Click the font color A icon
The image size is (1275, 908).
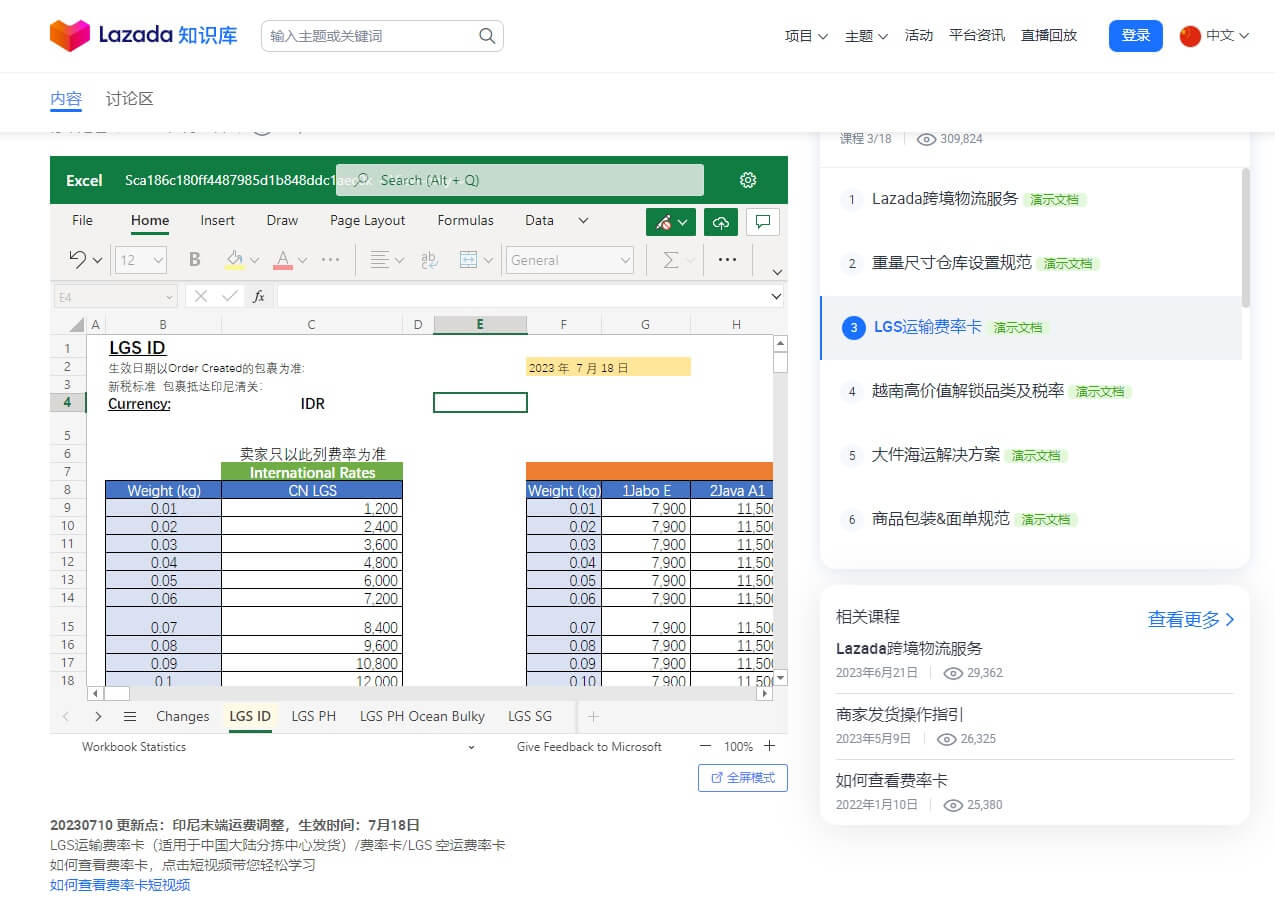point(283,260)
